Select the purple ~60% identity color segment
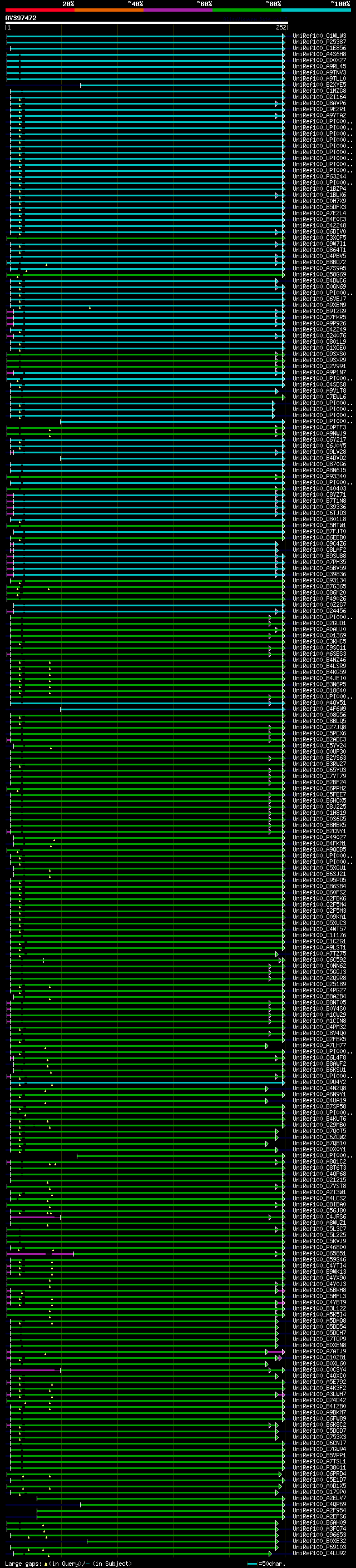The image size is (356, 1568). click(x=177, y=10)
